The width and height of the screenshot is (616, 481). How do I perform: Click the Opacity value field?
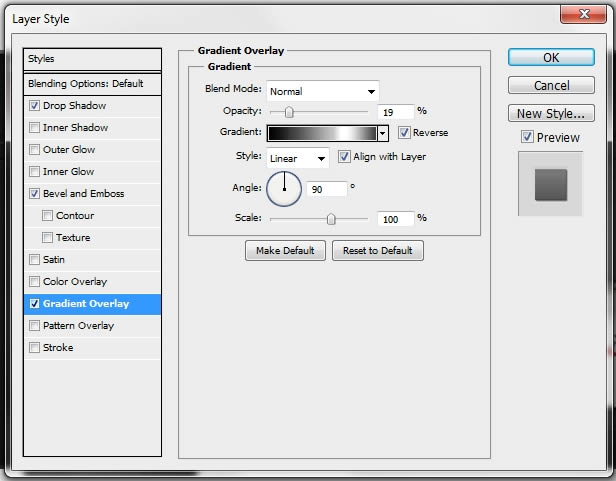pyautogui.click(x=395, y=112)
